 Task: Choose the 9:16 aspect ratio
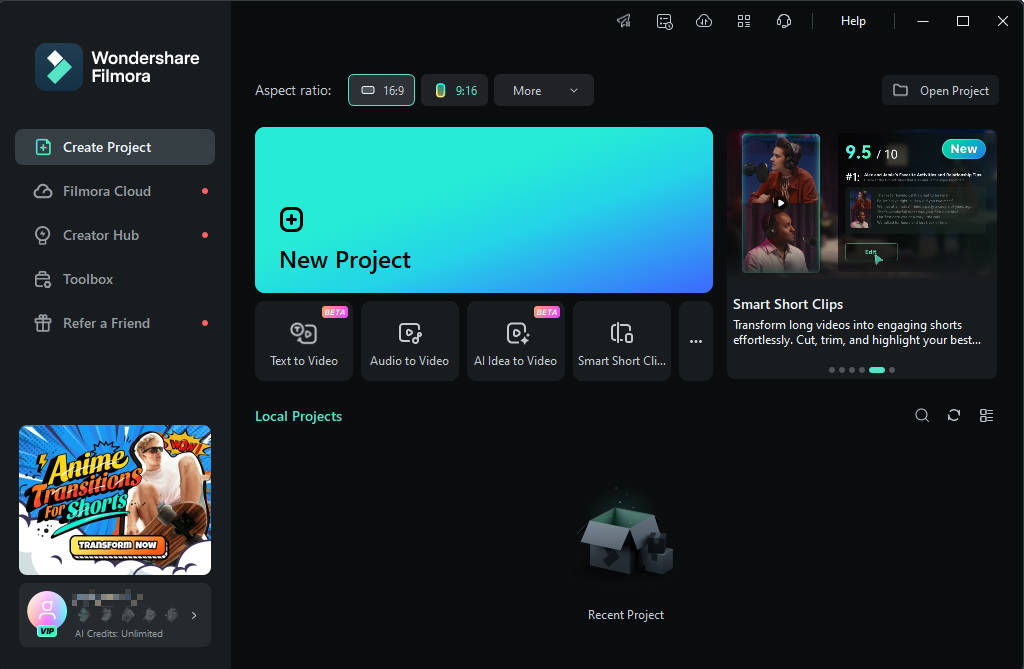click(x=455, y=90)
